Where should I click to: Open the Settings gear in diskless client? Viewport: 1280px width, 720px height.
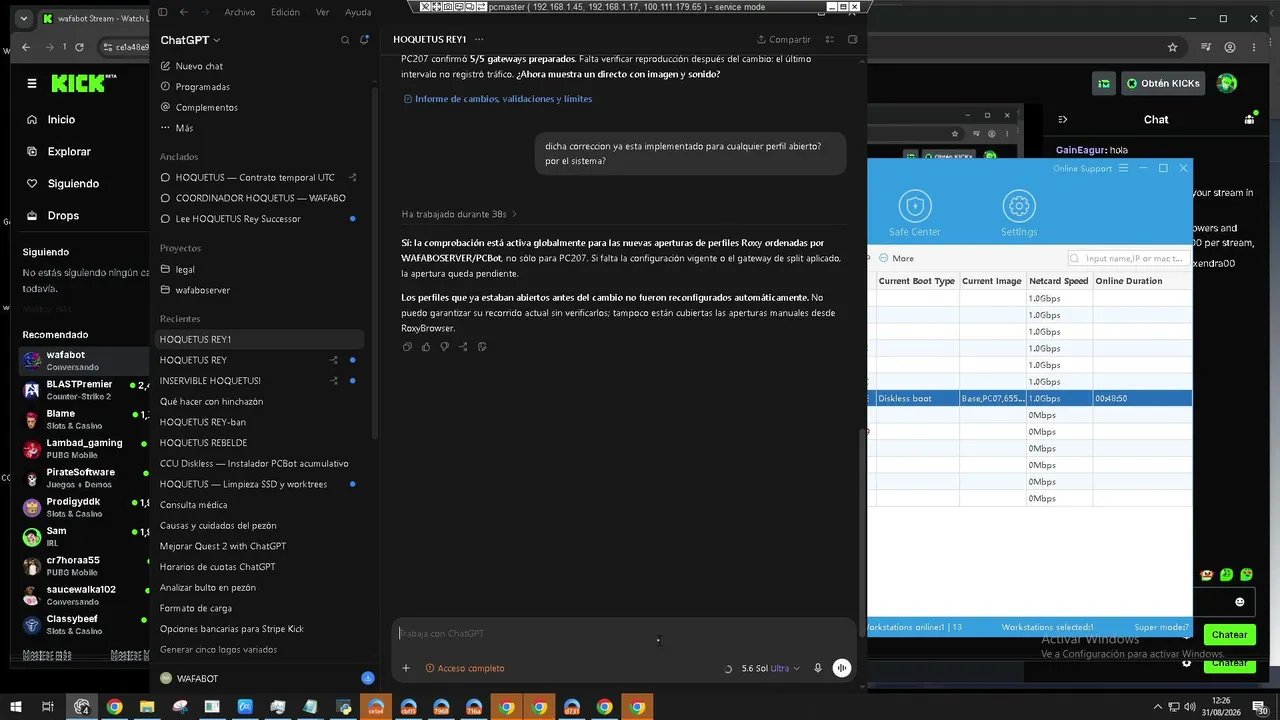tap(1019, 206)
